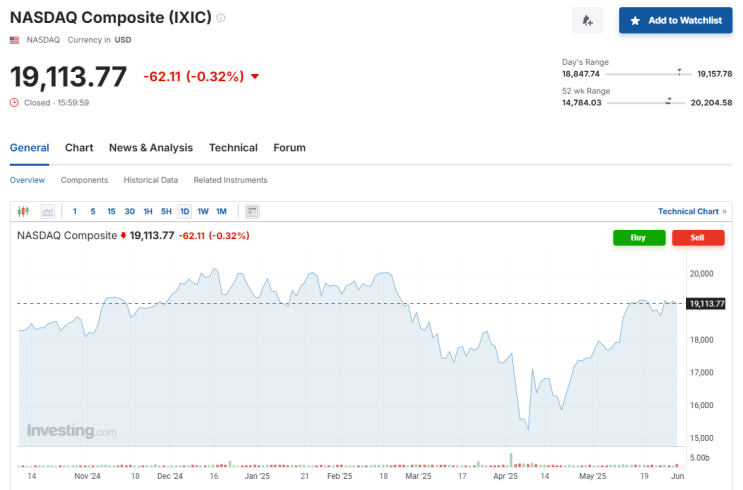Set chart interval to 30 minutes
The height and width of the screenshot is (490, 743).
(x=129, y=211)
